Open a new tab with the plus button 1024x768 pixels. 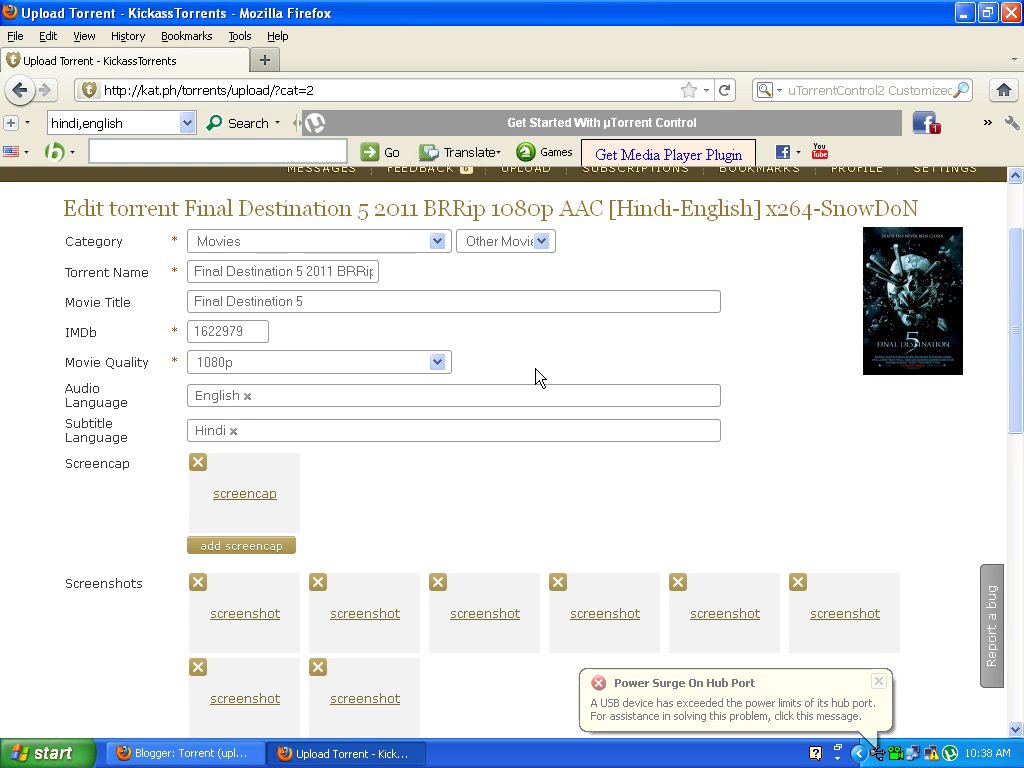pos(264,60)
